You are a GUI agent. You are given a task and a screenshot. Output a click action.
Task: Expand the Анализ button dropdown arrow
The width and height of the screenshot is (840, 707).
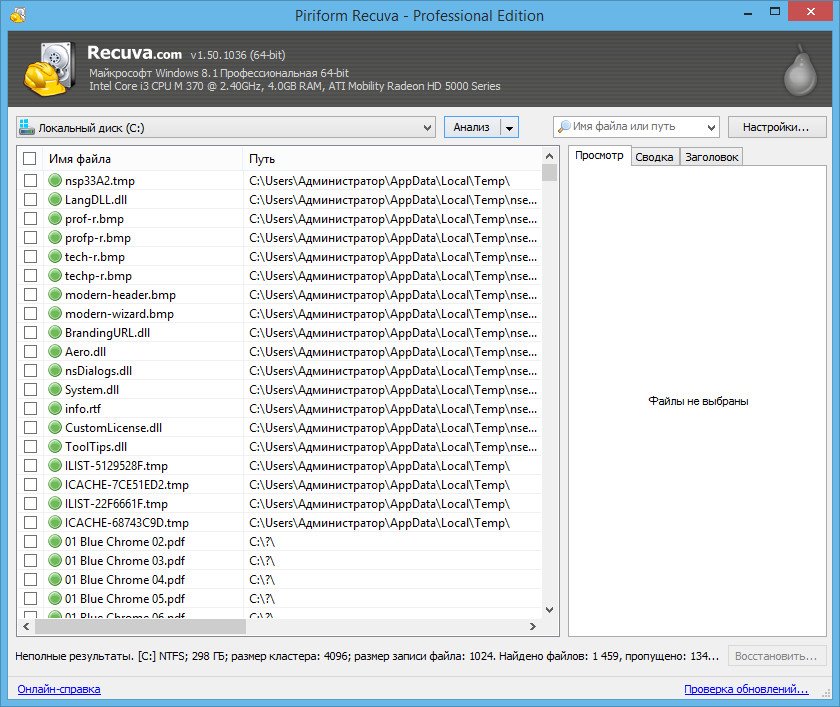[509, 127]
